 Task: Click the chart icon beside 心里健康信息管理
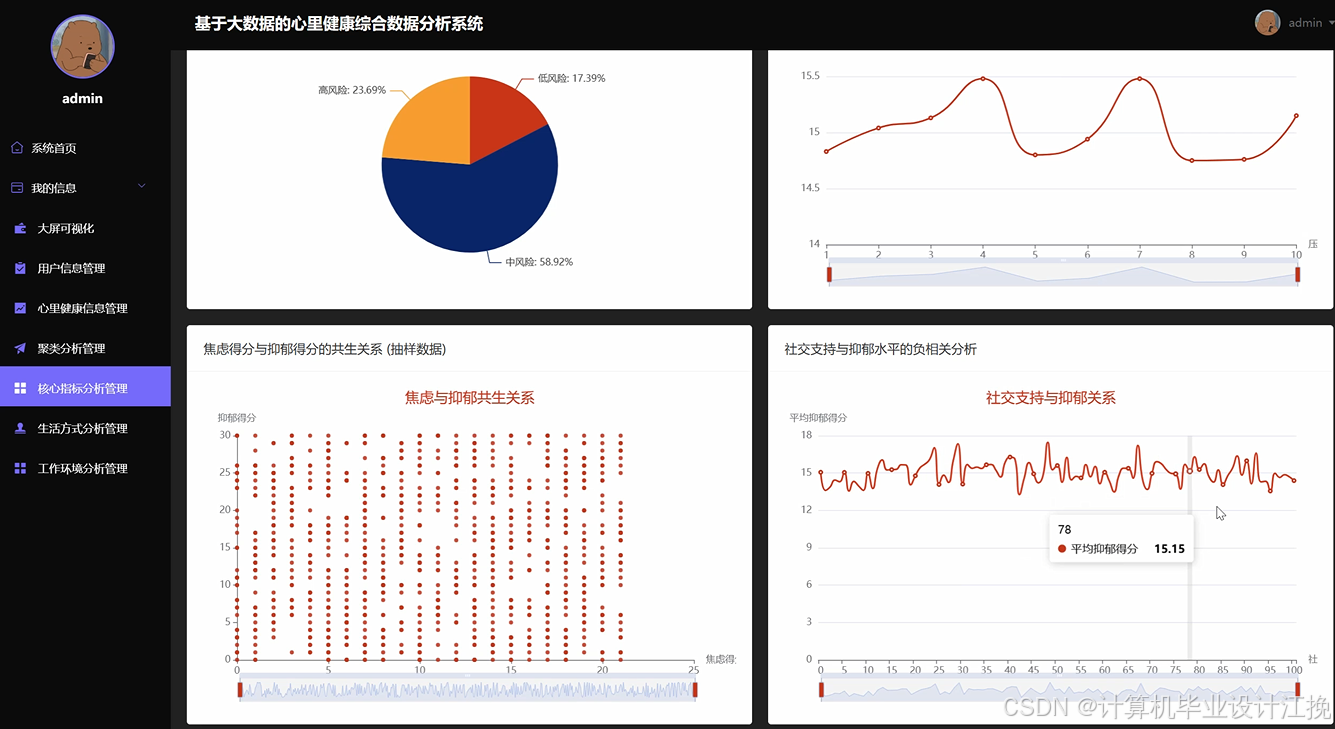20,308
